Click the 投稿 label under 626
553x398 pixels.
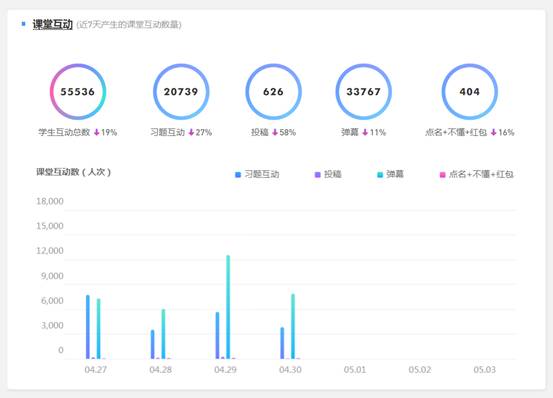pos(260,132)
